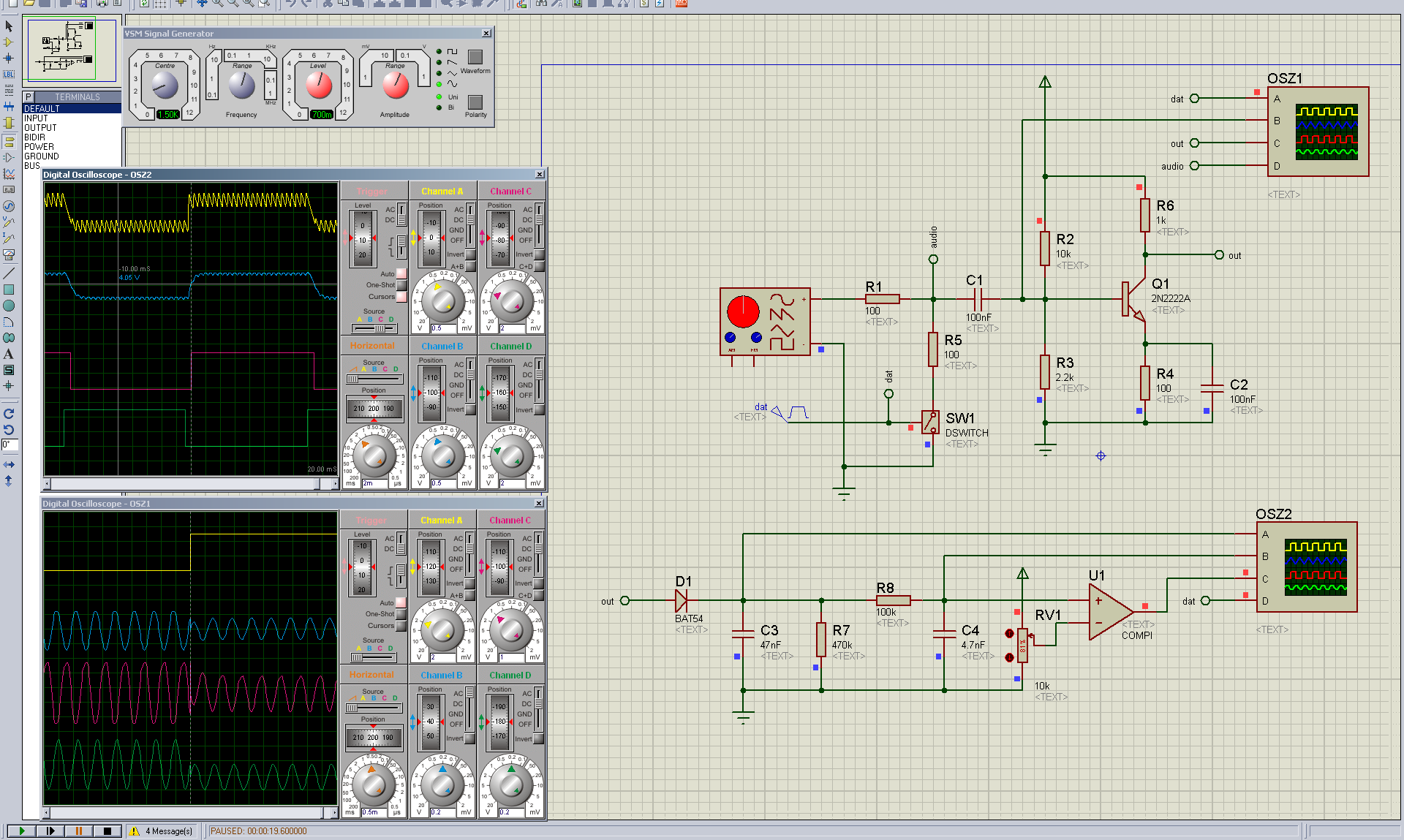Click the schematic overview thumbnail
The image size is (1404, 840).
[70, 49]
